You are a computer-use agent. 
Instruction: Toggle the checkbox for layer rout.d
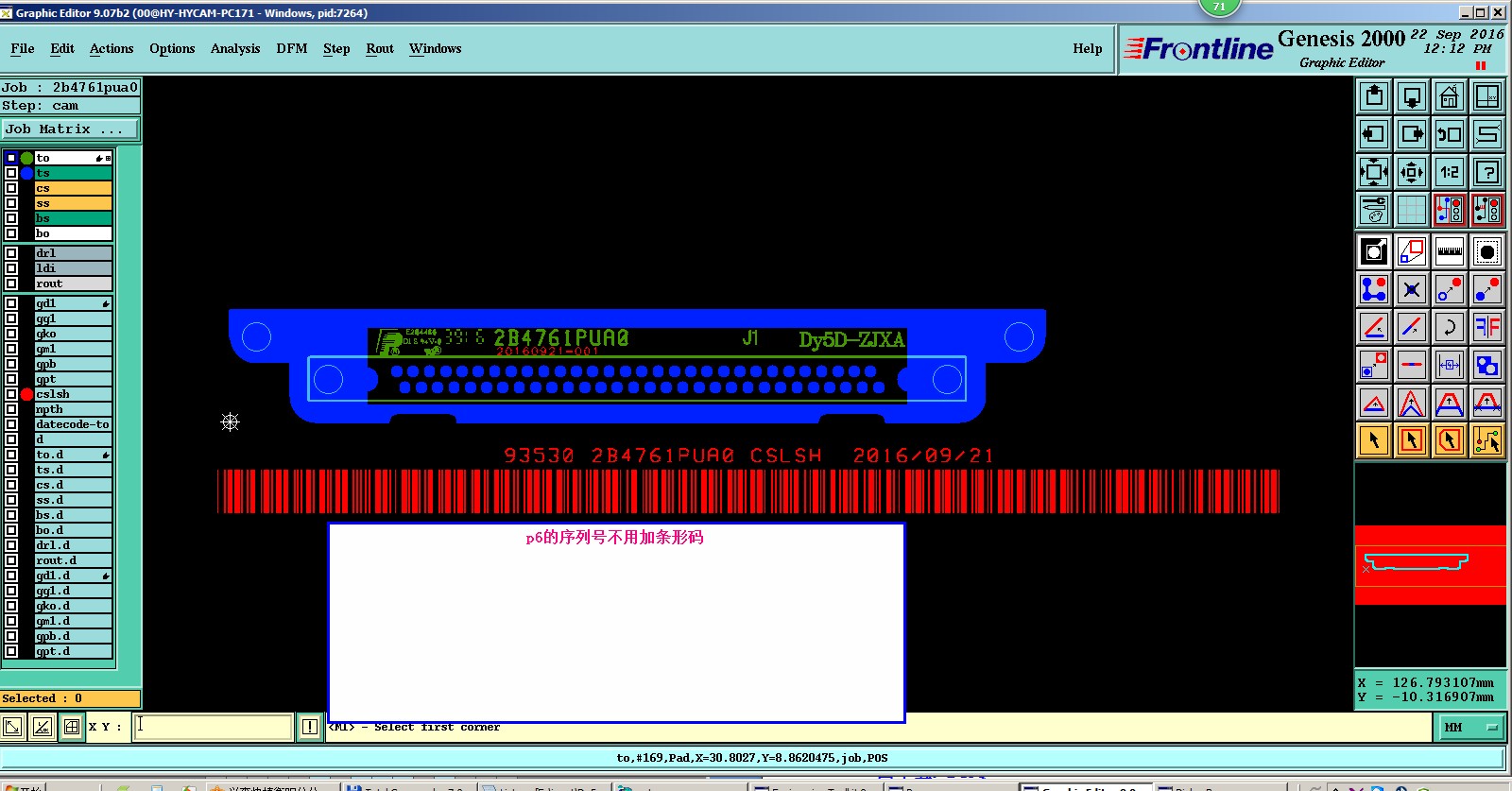[11, 560]
